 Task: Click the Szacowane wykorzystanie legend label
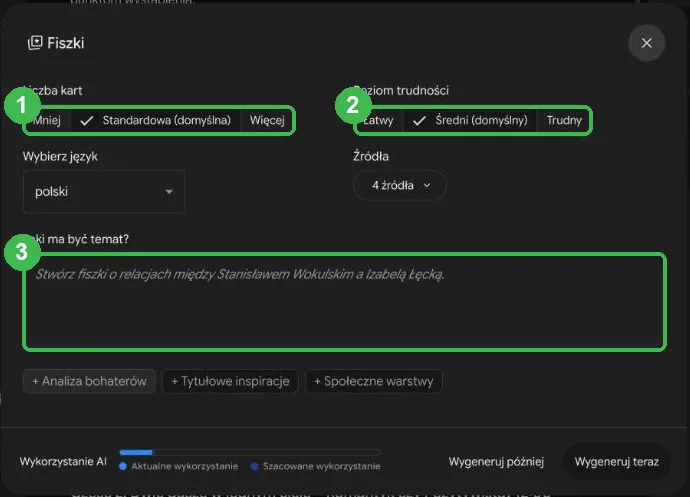point(321,466)
